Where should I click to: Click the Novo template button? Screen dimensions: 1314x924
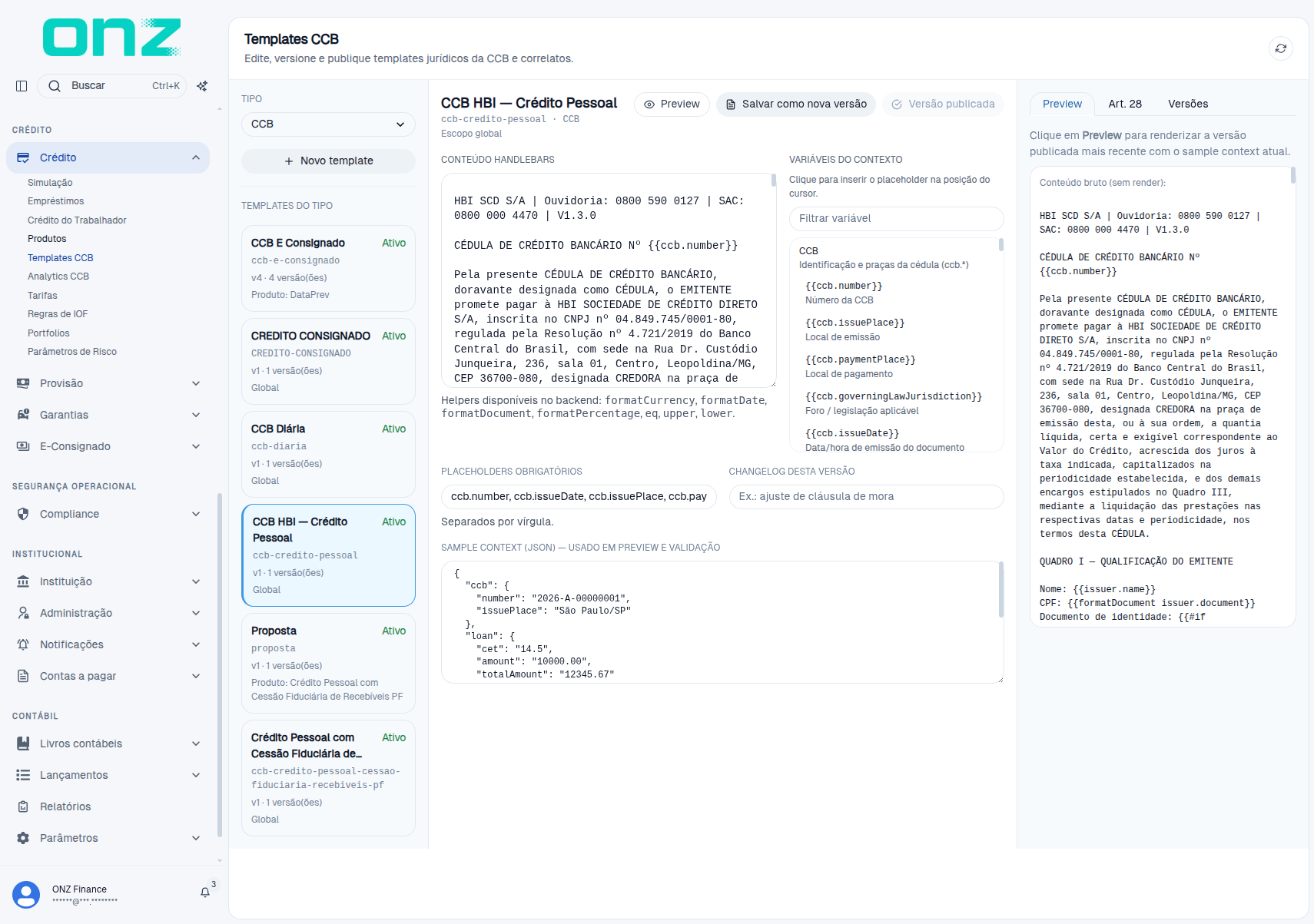click(328, 161)
